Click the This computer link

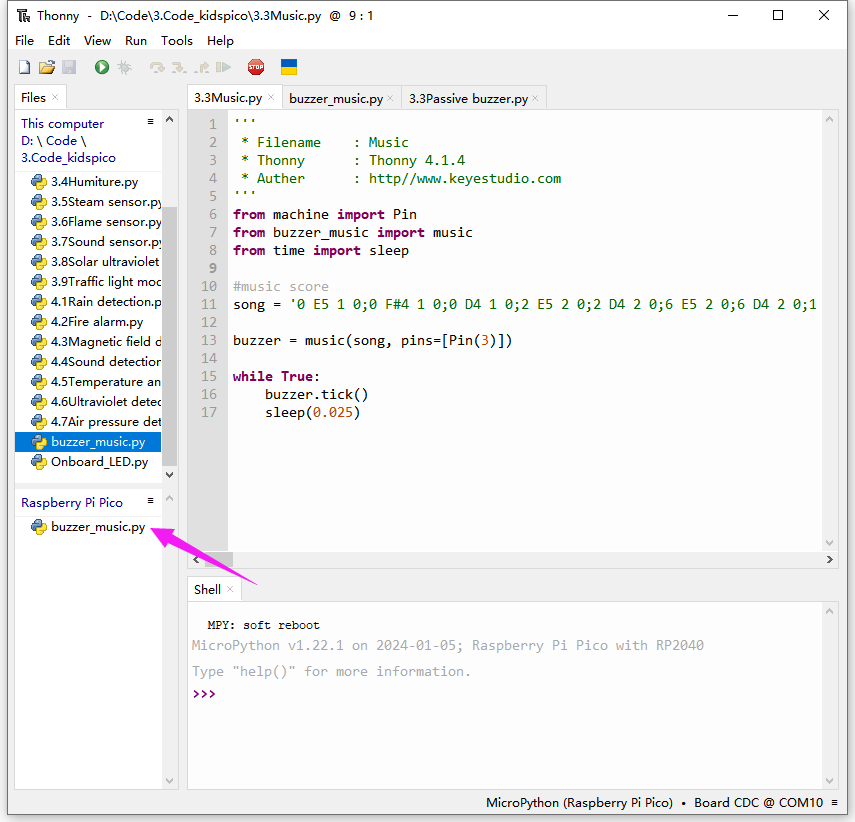pyautogui.click(x=62, y=124)
